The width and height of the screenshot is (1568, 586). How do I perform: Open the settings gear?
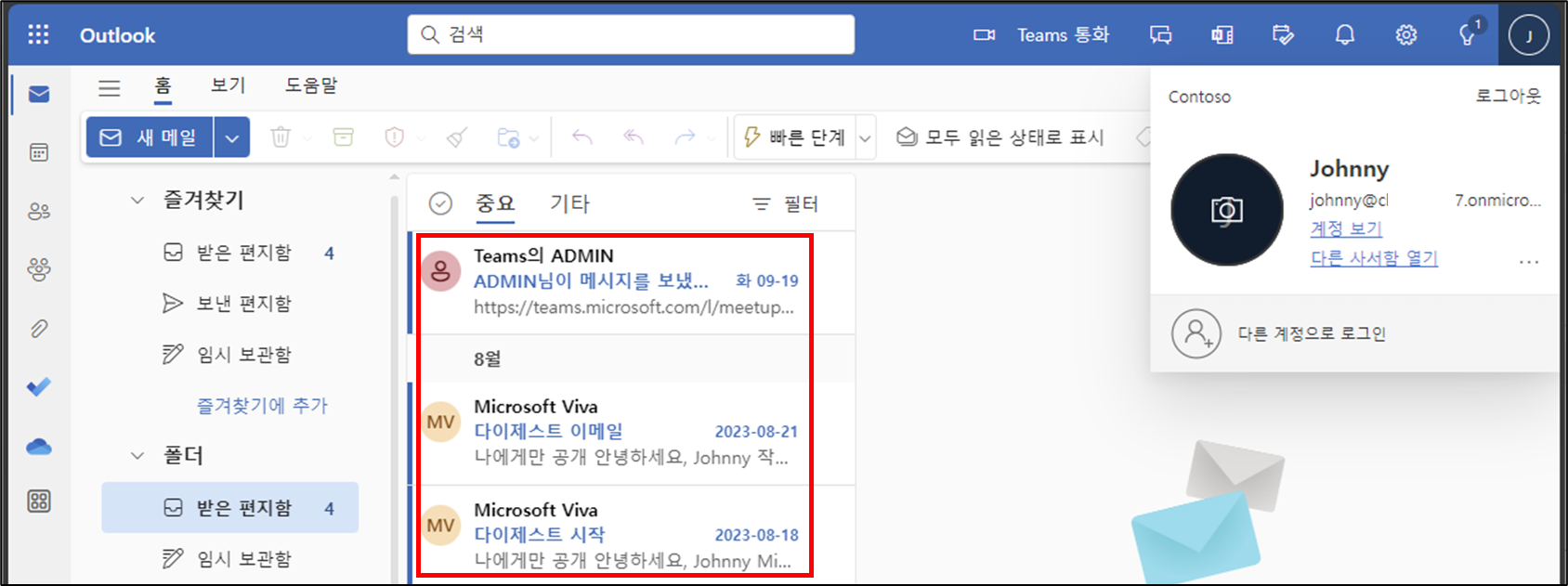tap(1406, 35)
